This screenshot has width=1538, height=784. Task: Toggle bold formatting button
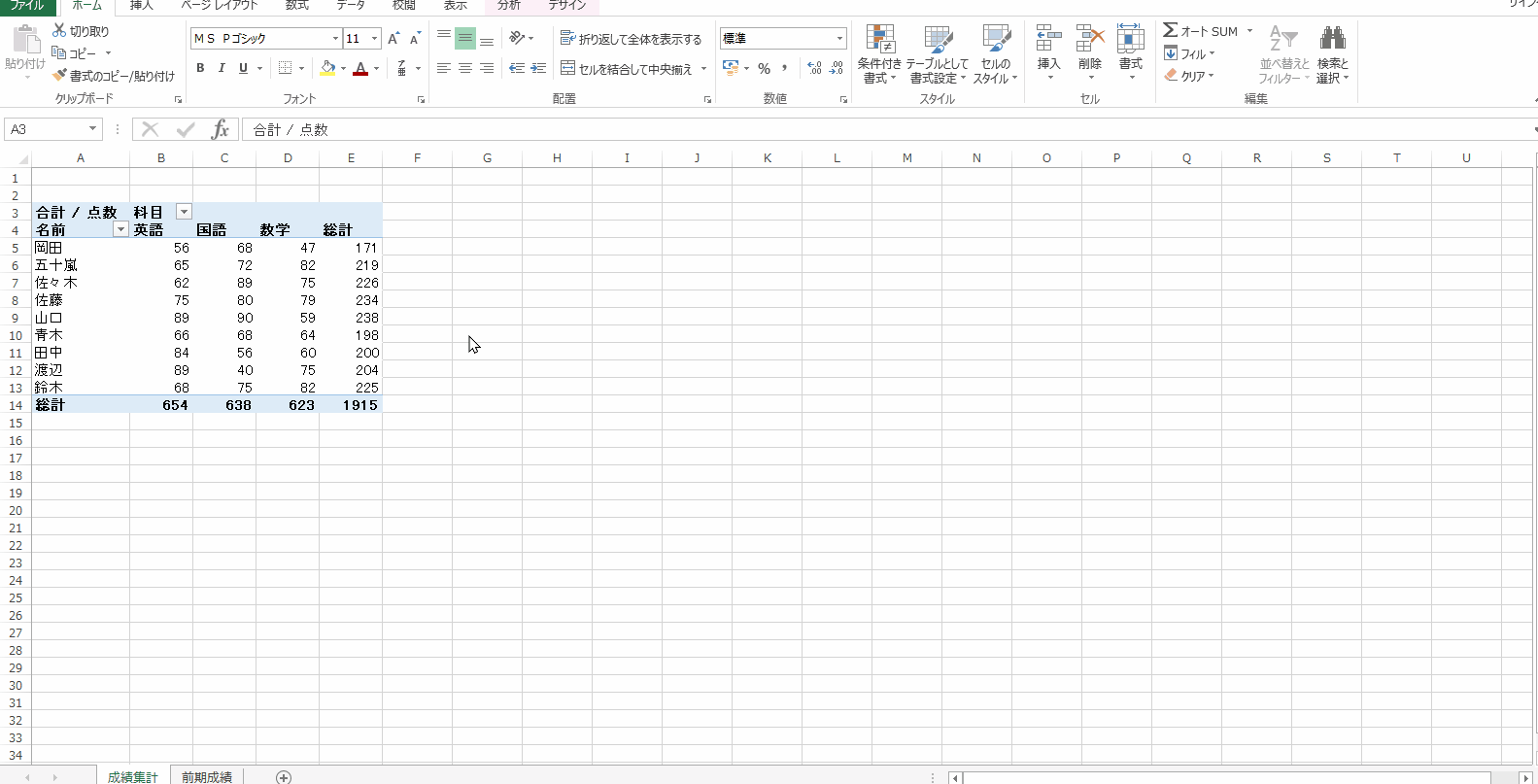coord(200,68)
